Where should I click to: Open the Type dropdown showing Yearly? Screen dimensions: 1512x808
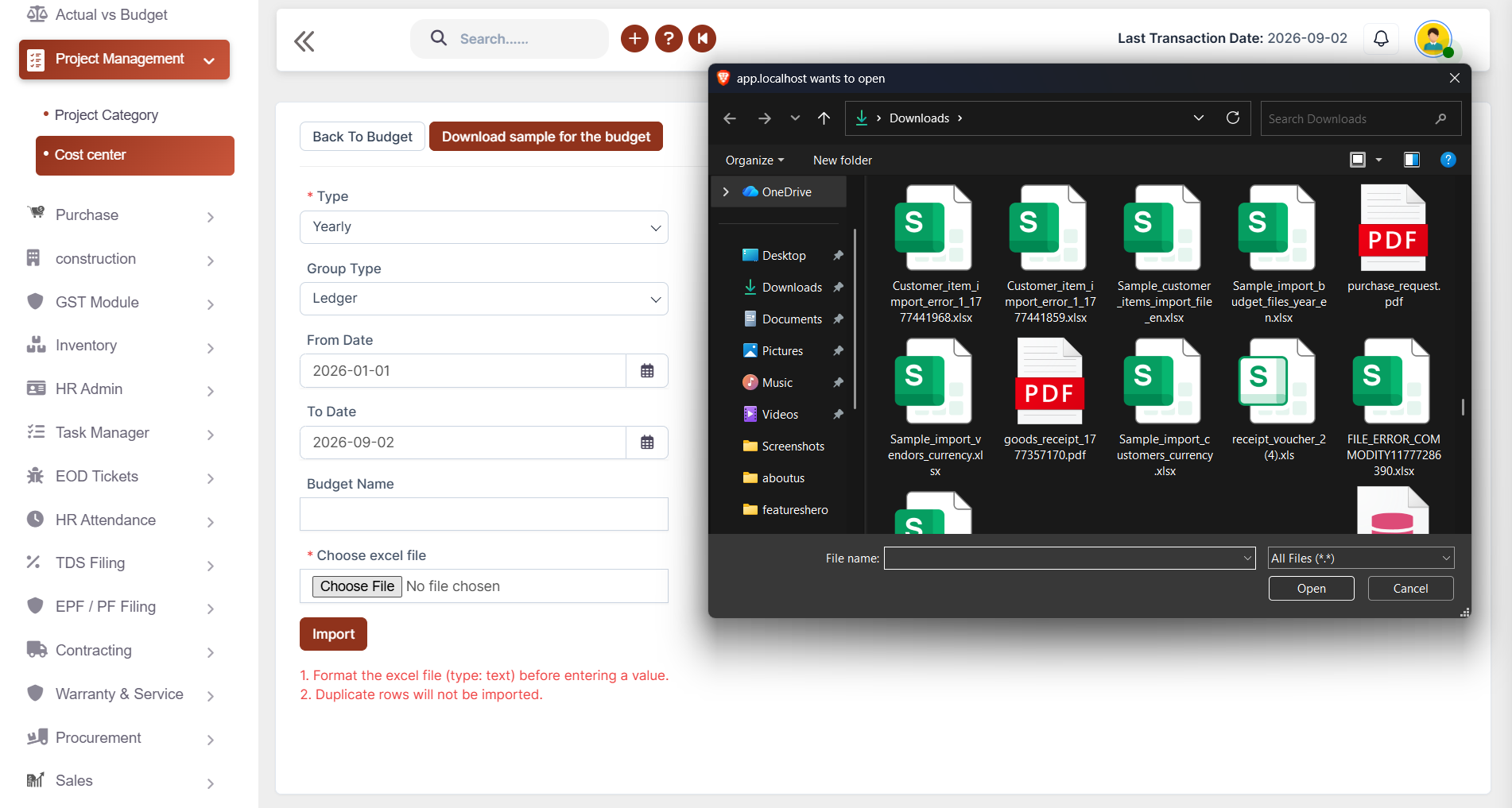[x=484, y=227]
